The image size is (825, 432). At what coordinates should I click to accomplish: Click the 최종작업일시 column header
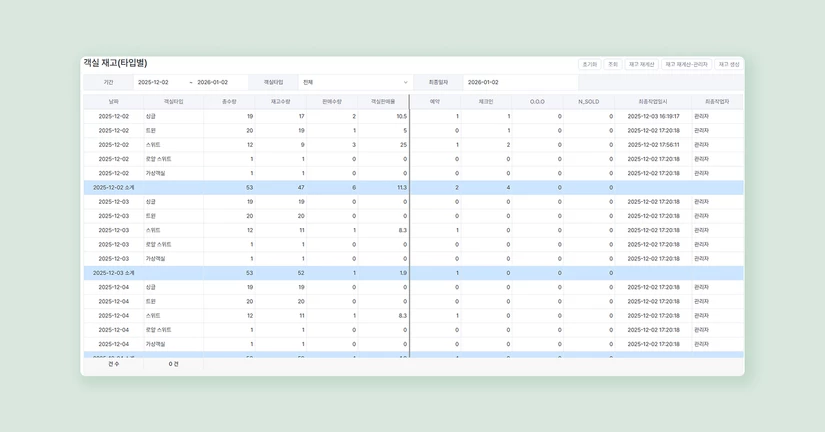tap(653, 101)
